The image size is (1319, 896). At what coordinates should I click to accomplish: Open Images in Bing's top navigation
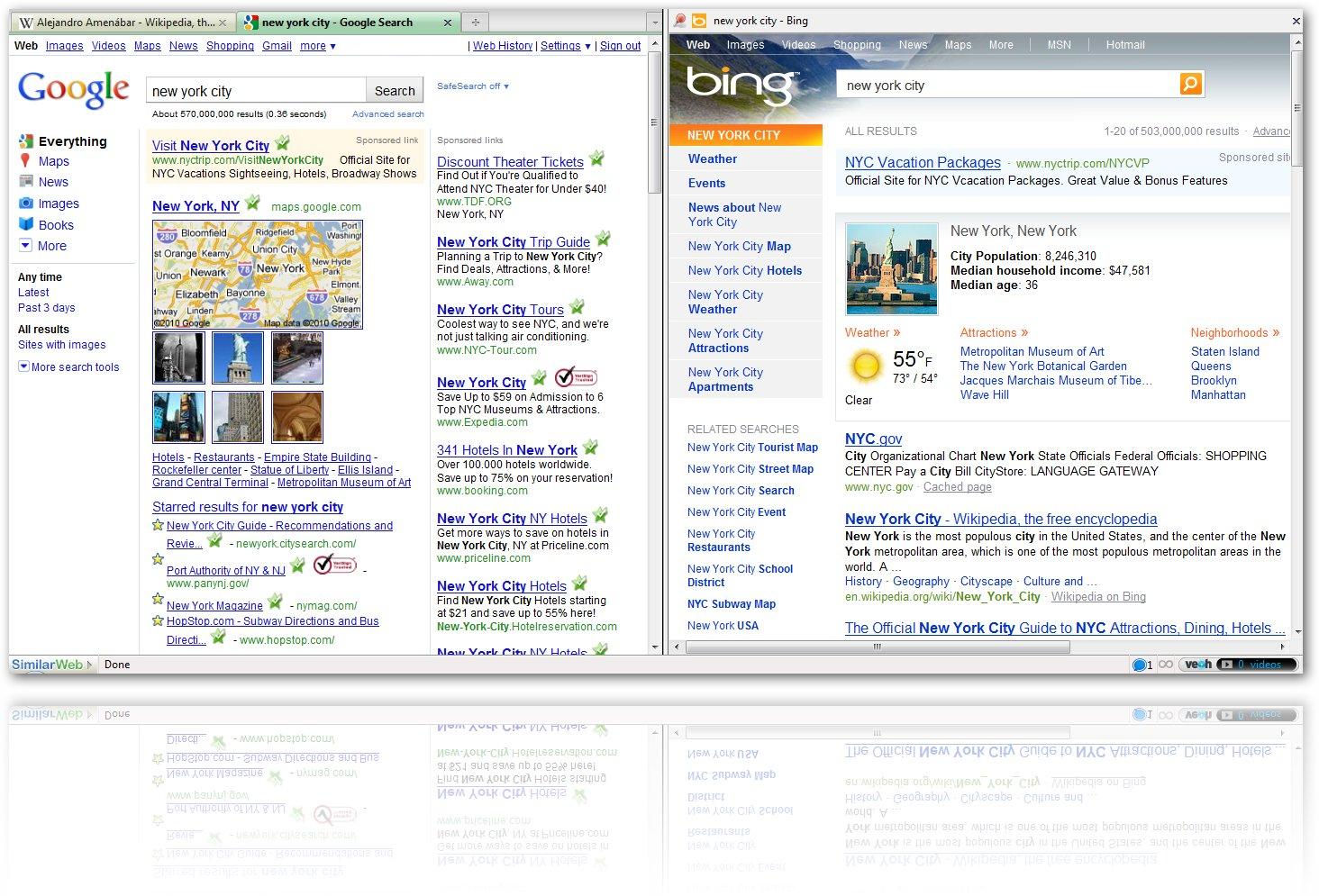click(x=745, y=45)
